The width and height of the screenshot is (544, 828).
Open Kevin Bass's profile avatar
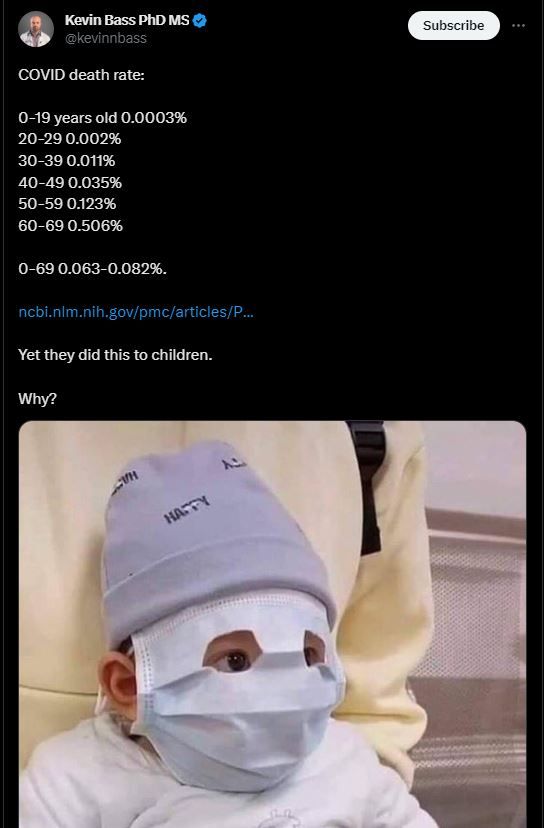tap(36, 29)
